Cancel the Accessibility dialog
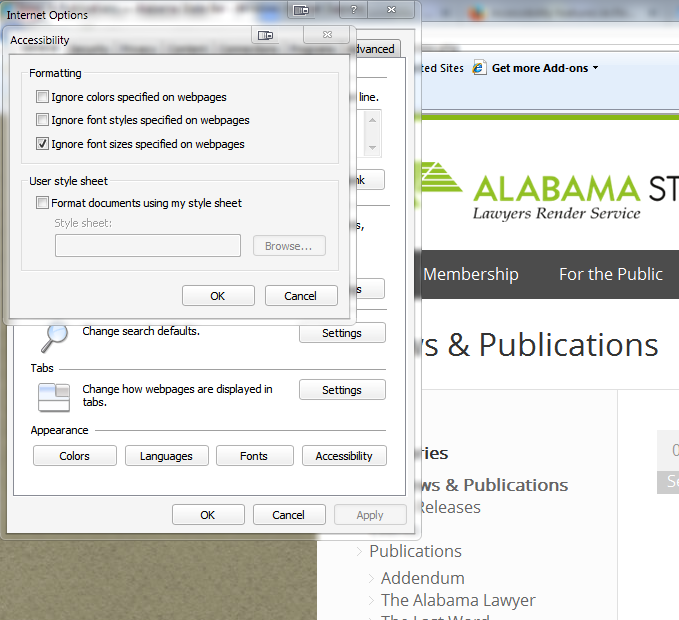The height and width of the screenshot is (620, 679). (301, 296)
